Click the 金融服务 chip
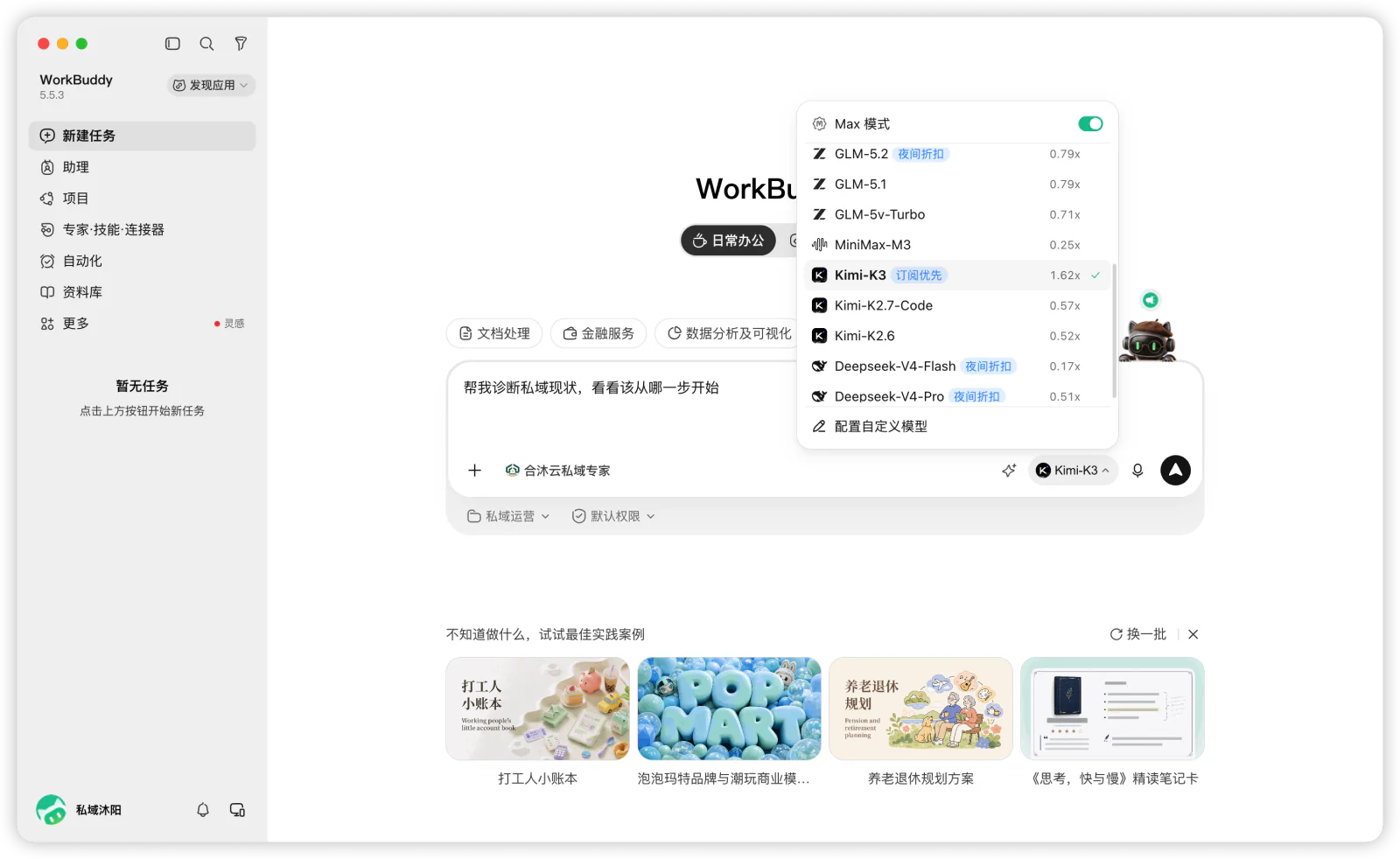Image resolution: width=1400 pixels, height=859 pixels. pyautogui.click(x=598, y=333)
